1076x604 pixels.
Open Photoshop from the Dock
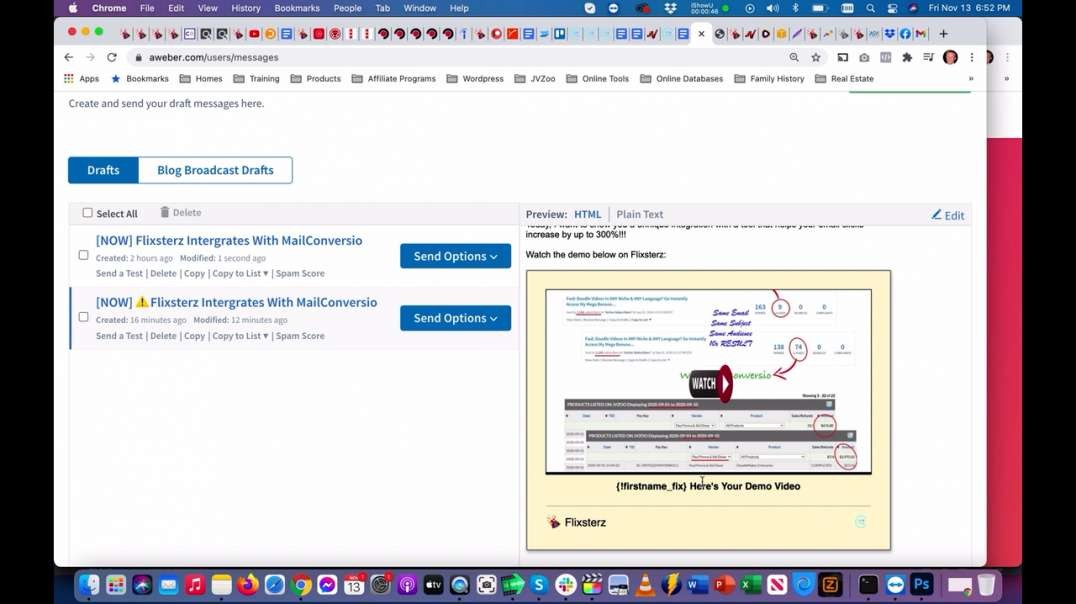pyautogui.click(x=922, y=585)
